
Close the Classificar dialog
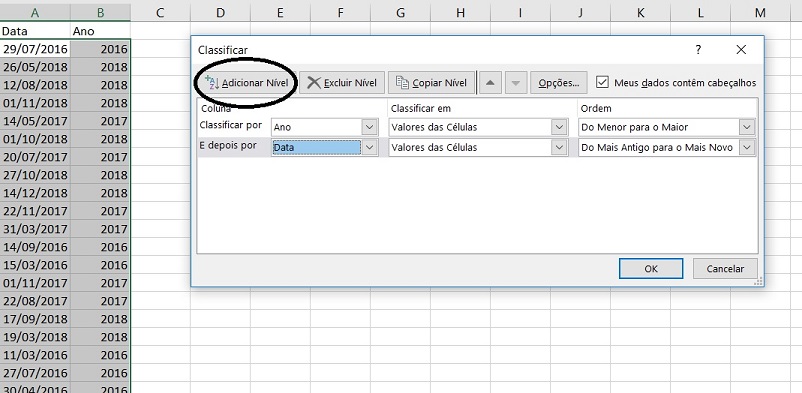[x=741, y=50]
